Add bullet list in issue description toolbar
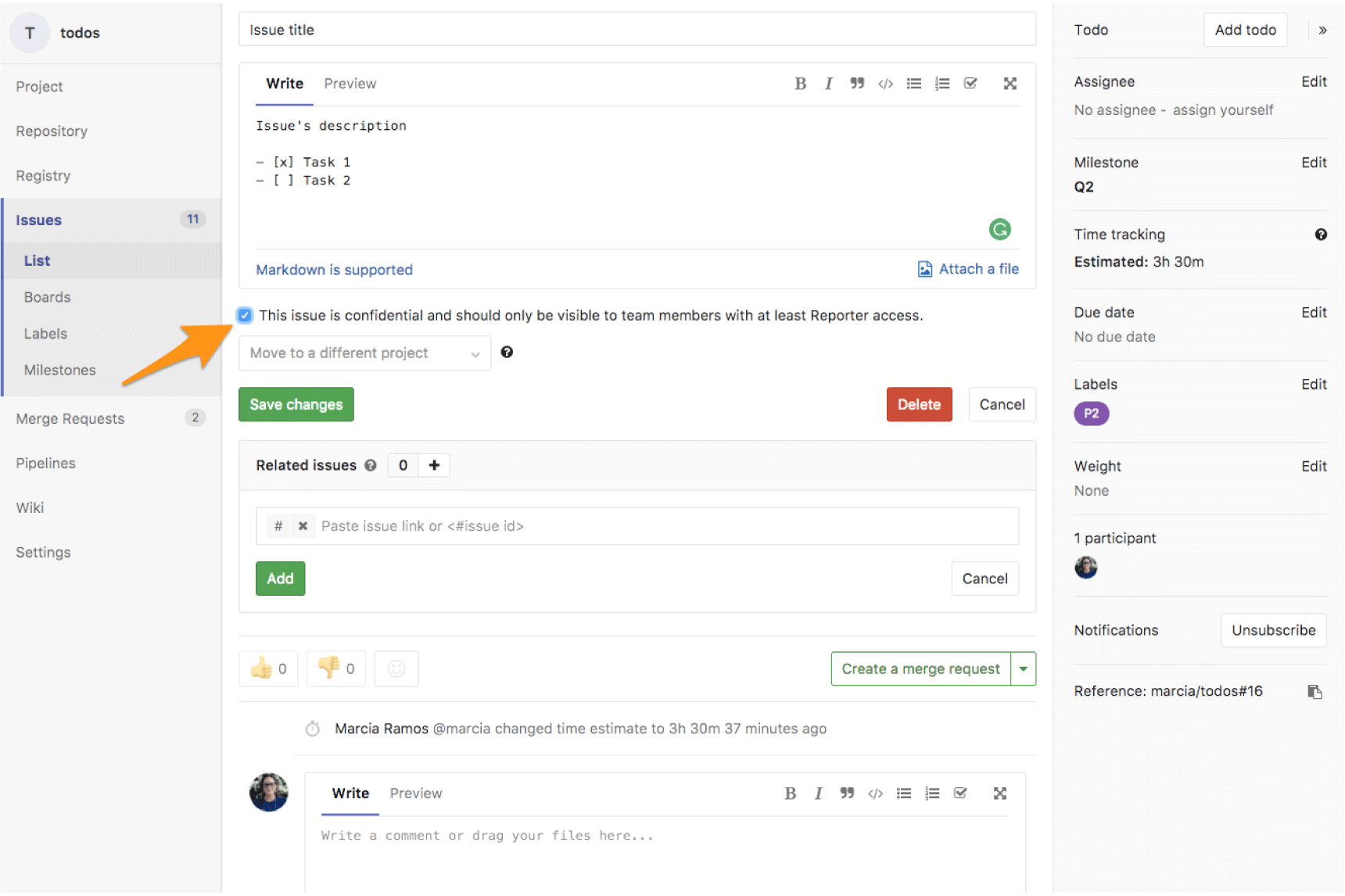1345x896 pixels. pos(913,84)
